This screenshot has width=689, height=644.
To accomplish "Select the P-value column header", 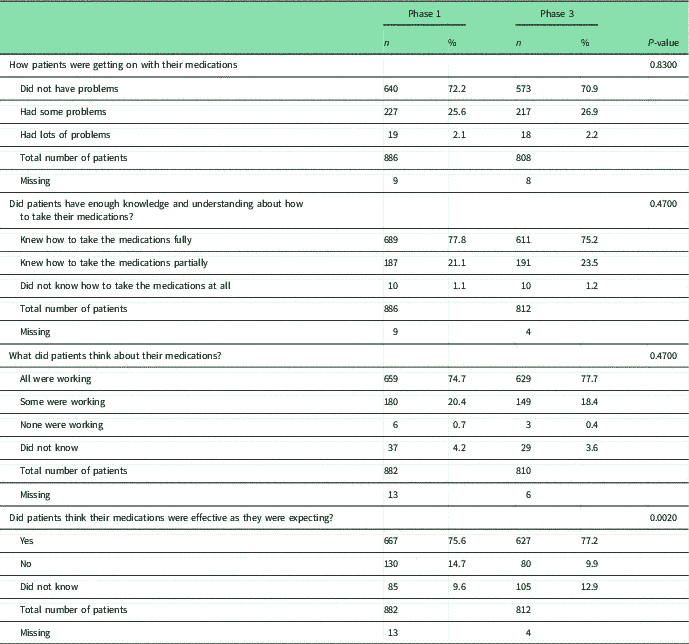I will point(660,43).
